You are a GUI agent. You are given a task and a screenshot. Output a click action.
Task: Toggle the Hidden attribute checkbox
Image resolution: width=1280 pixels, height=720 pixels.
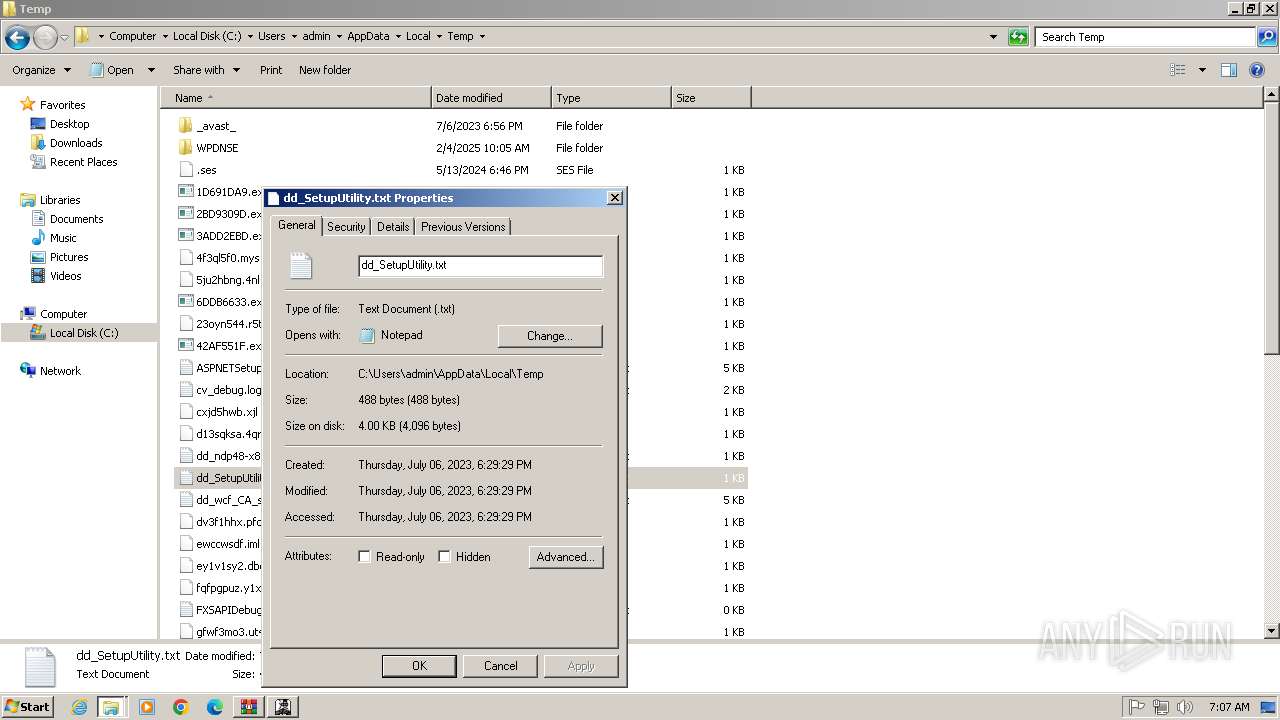[445, 557]
